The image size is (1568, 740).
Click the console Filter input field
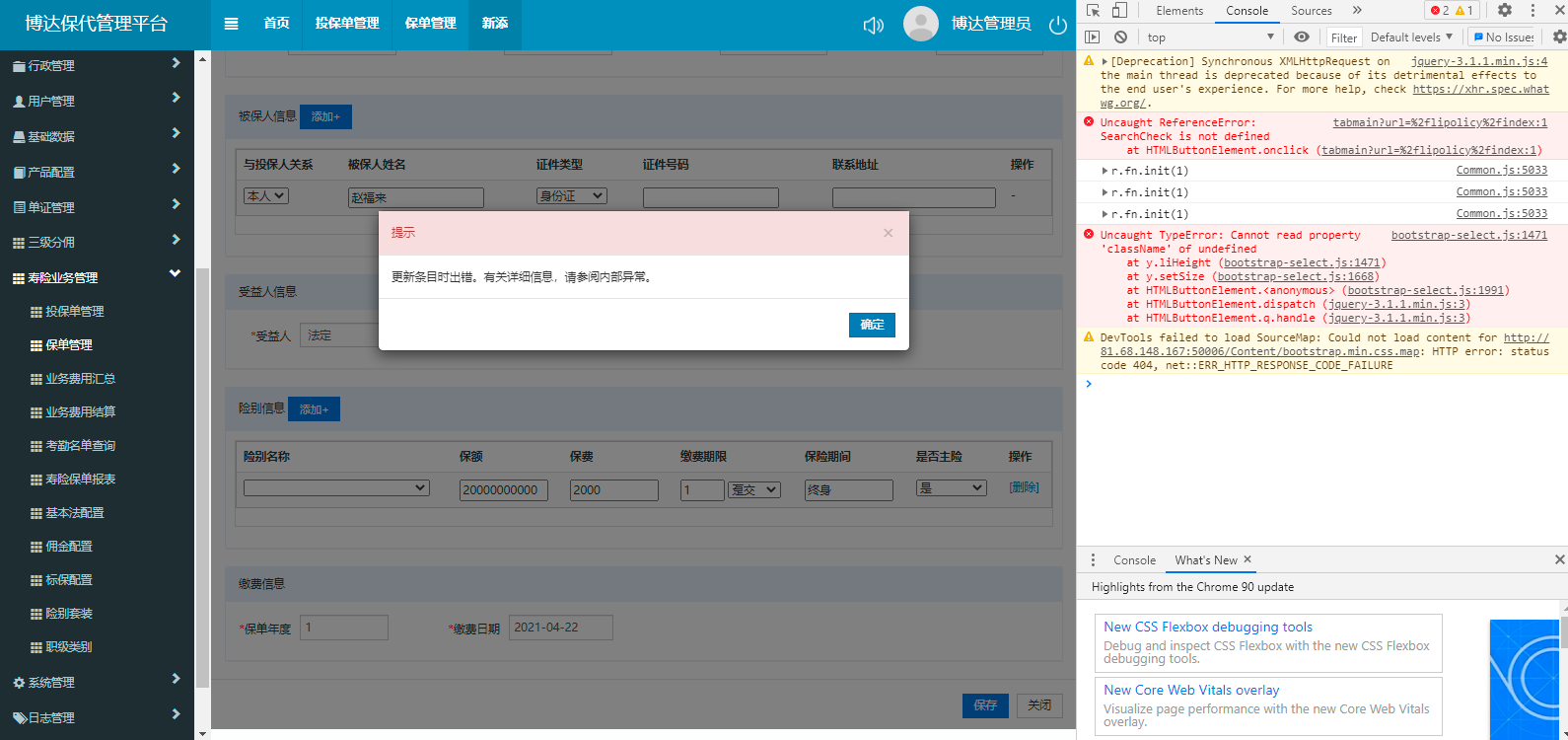(x=1344, y=37)
